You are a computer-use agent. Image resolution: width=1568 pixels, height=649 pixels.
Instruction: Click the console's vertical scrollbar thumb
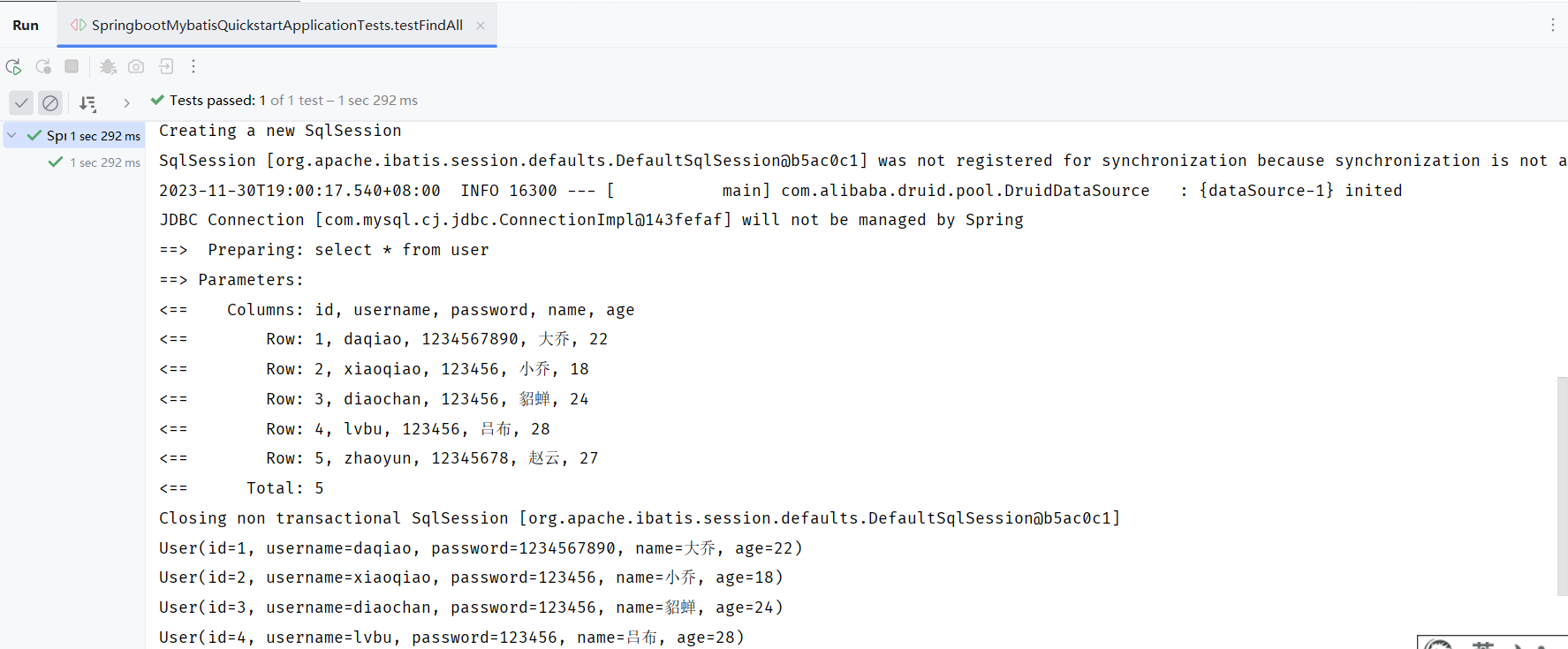pyautogui.click(x=1562, y=486)
